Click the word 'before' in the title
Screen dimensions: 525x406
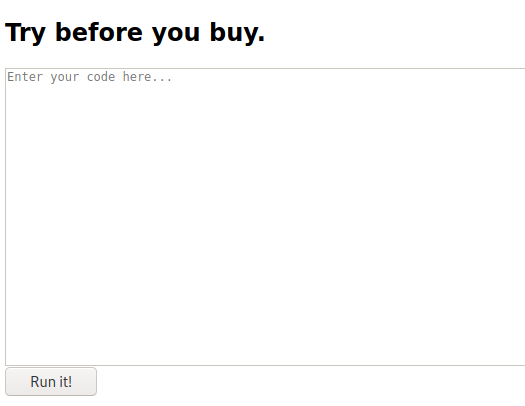click(99, 32)
